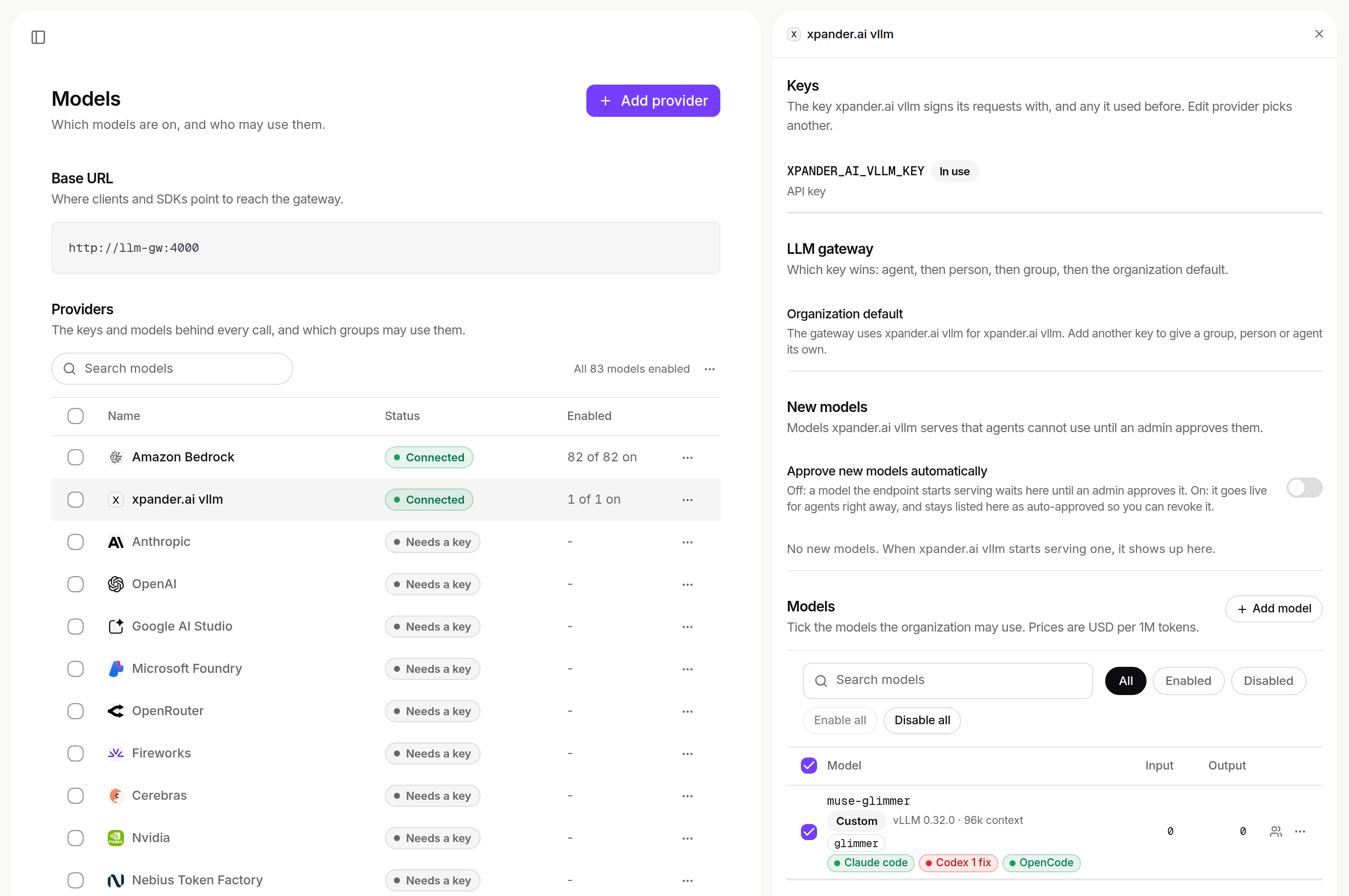
Task: Click the OpenAI provider logo
Action: coord(115,584)
